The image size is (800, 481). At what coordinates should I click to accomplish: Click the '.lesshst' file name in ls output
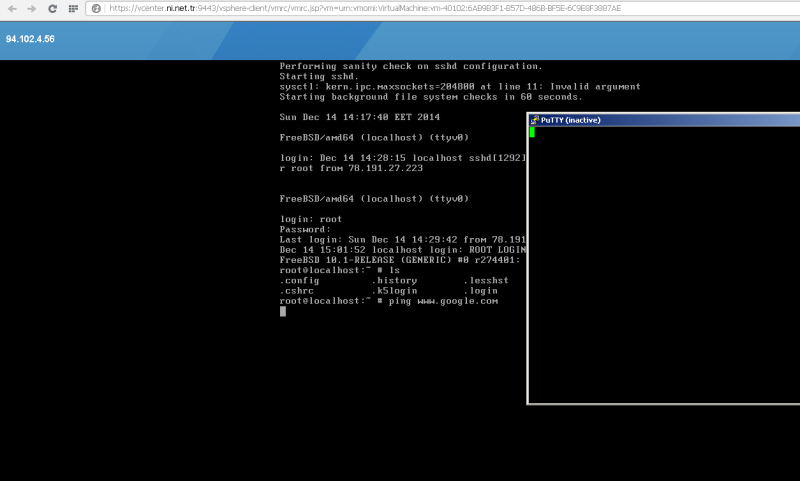coord(486,281)
